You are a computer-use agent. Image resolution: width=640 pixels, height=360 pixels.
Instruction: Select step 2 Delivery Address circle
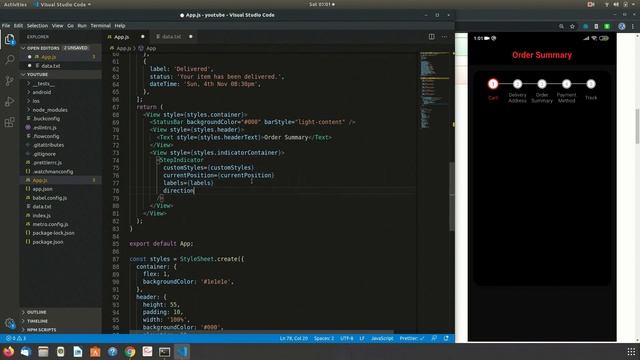517,84
